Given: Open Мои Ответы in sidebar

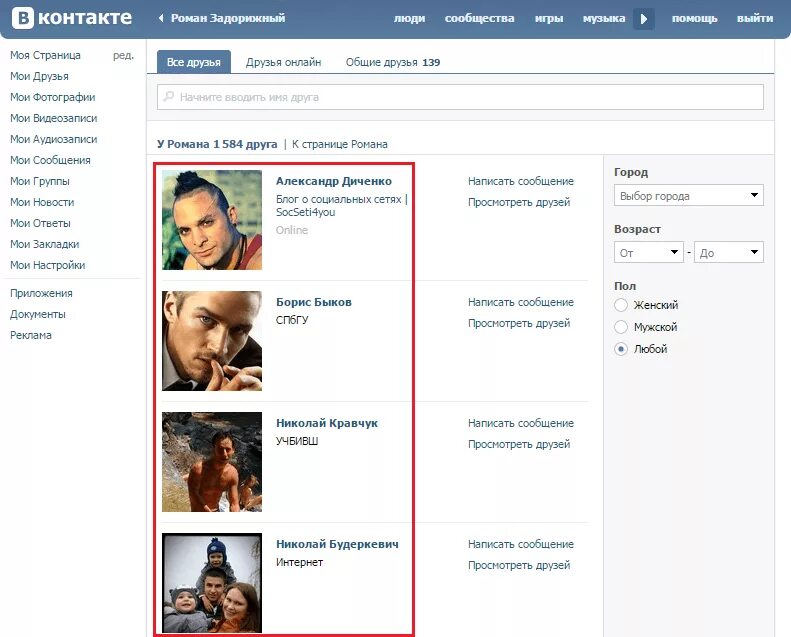Looking at the screenshot, I should [x=40, y=223].
